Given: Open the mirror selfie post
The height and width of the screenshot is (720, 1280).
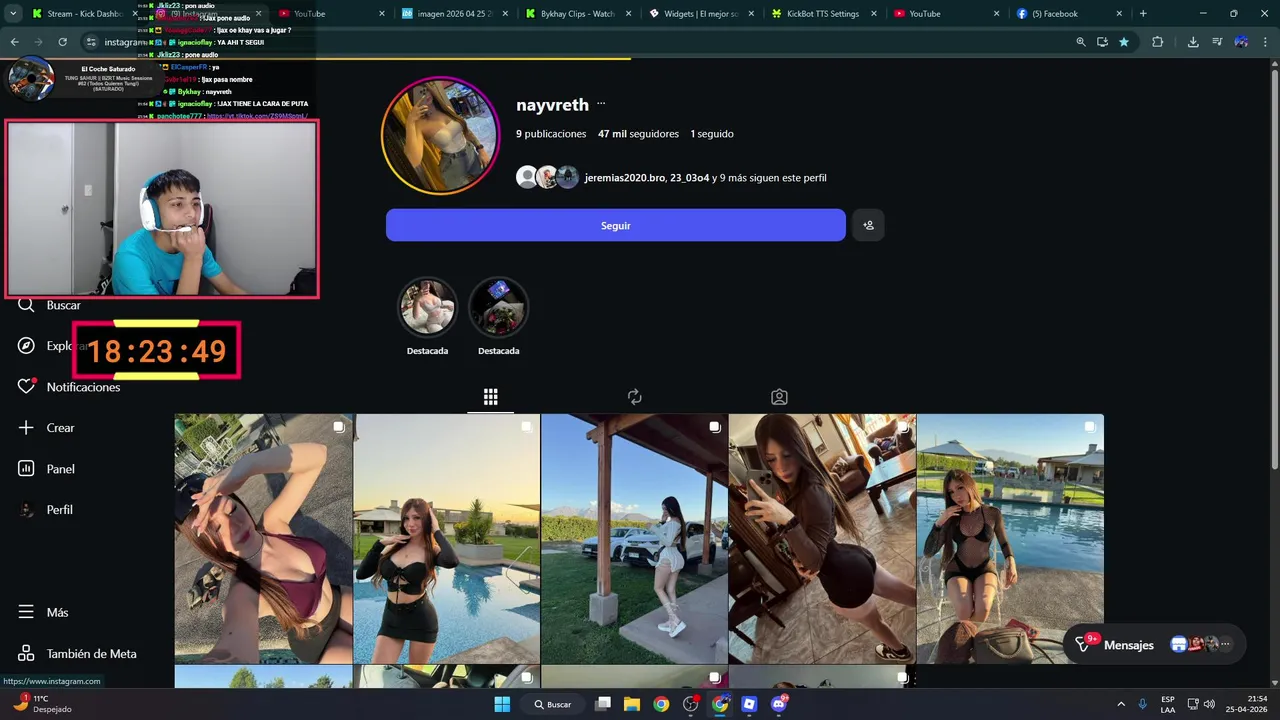Looking at the screenshot, I should pyautogui.click(x=822, y=538).
